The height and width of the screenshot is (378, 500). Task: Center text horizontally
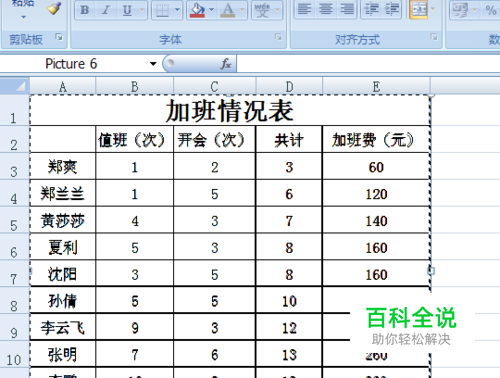(x=326, y=9)
